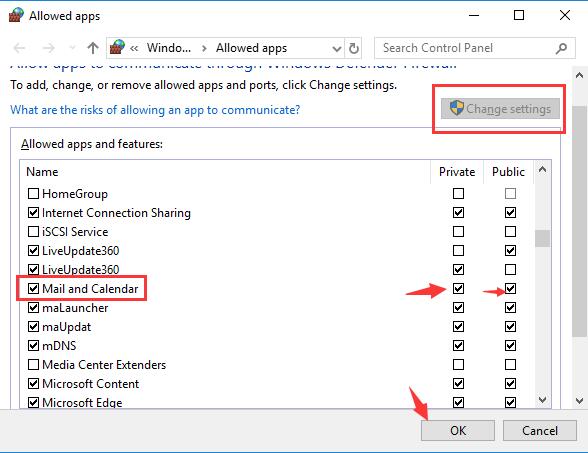Select the Microsoft Content row text

[x=90, y=384]
